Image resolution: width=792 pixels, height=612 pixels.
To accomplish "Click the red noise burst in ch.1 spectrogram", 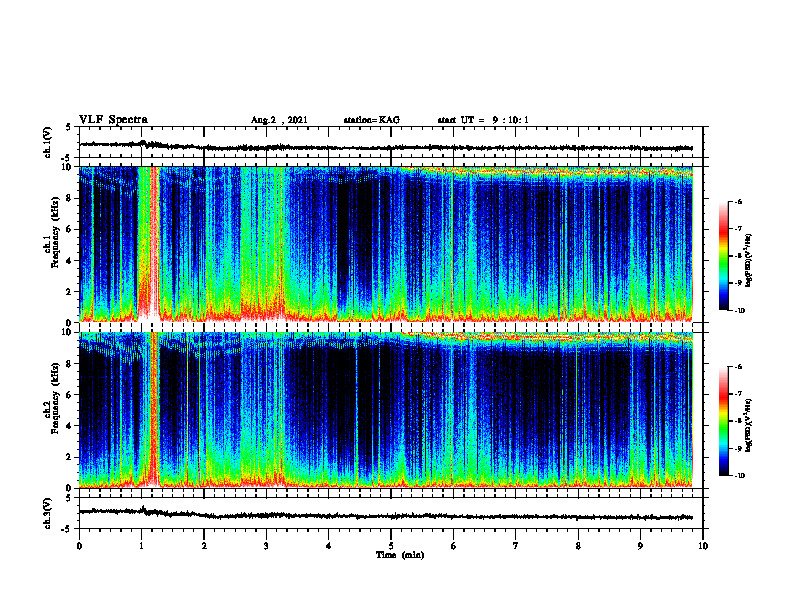I will (x=155, y=244).
